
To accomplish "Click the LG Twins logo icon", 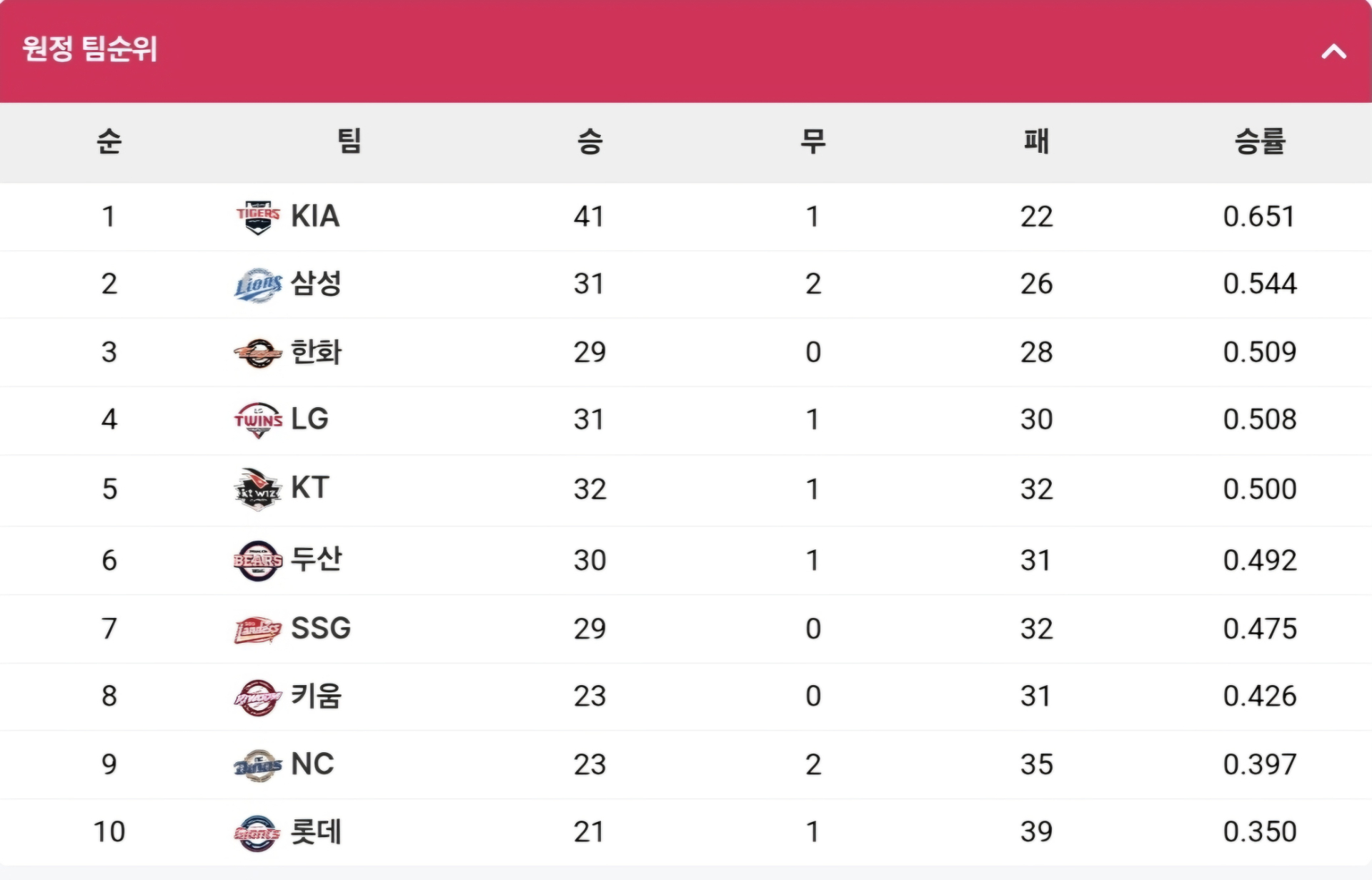I will 258,420.
